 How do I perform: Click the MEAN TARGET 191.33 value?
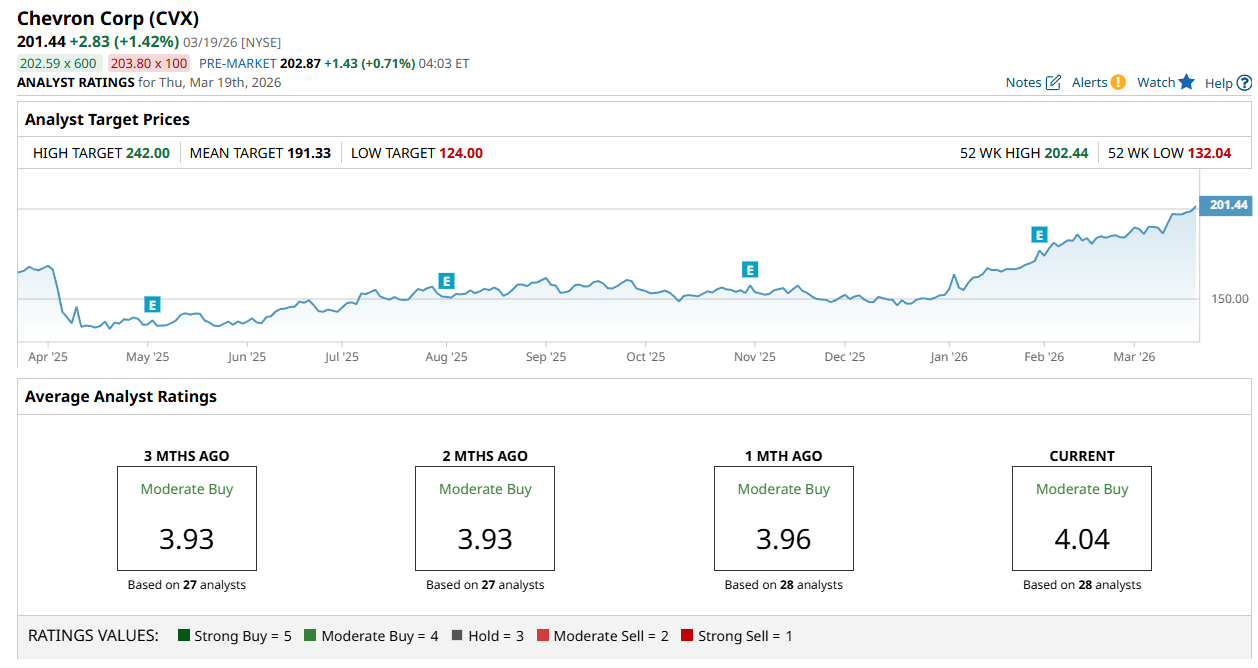click(x=309, y=153)
